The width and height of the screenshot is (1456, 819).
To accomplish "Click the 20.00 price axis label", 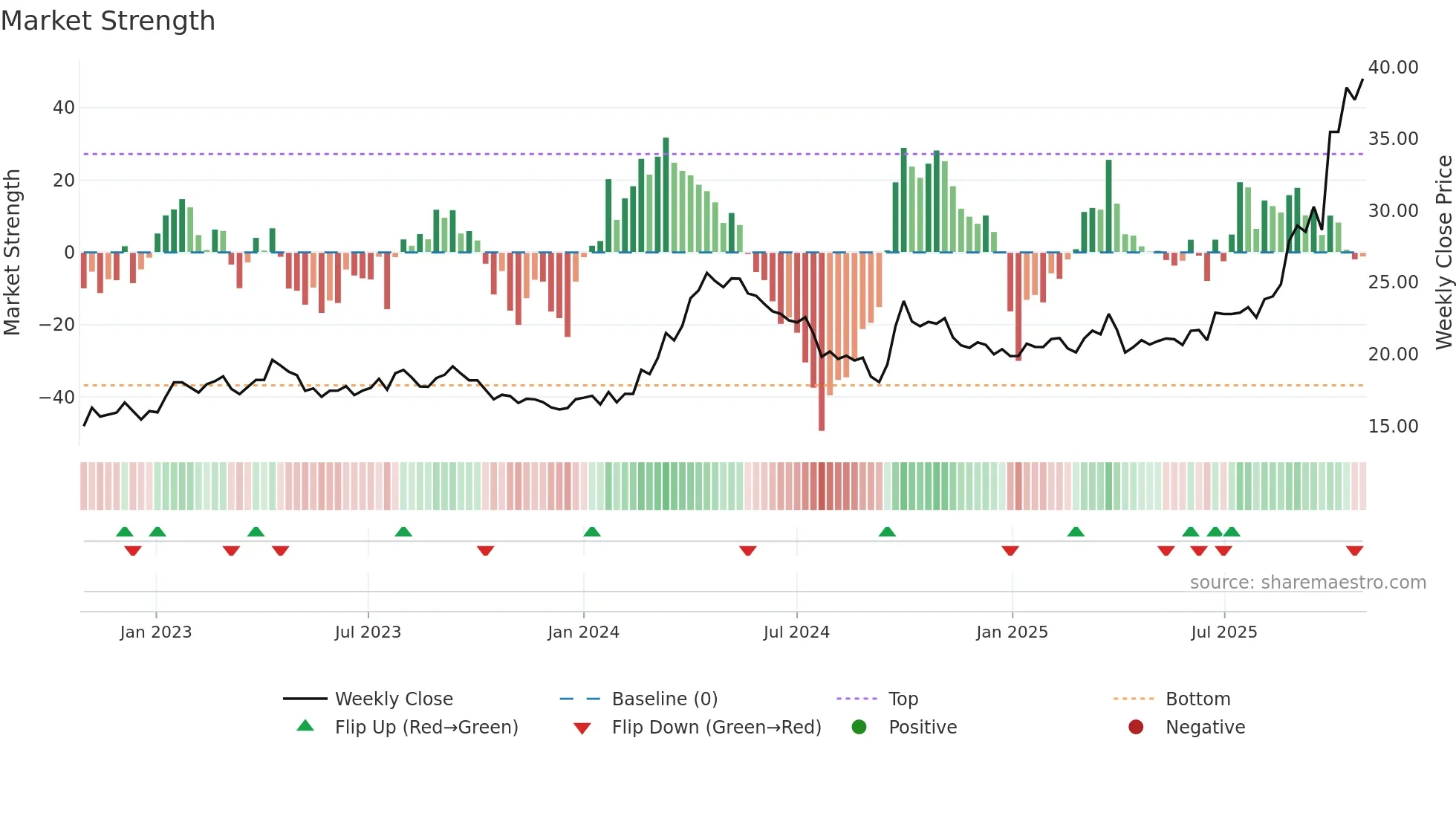I will [1394, 355].
